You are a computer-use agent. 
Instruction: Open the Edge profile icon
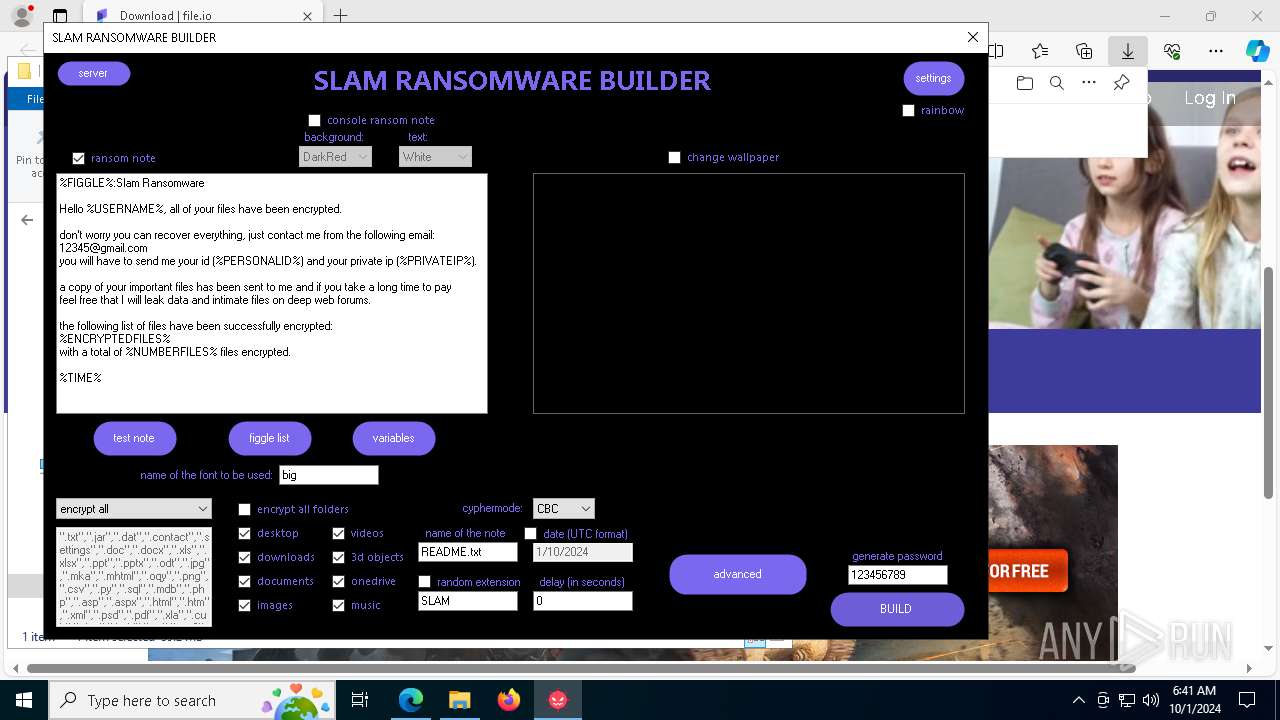pyautogui.click(x=21, y=16)
